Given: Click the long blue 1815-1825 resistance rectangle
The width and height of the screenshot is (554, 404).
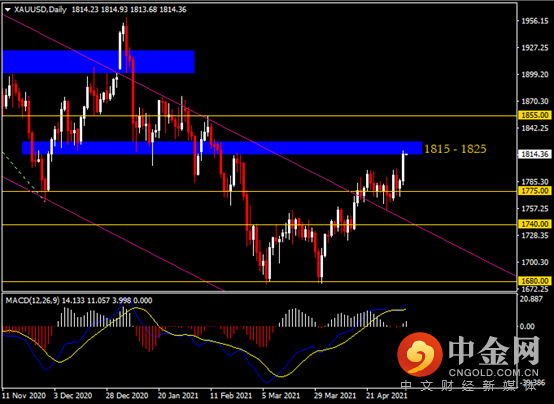Looking at the screenshot, I should [222, 148].
